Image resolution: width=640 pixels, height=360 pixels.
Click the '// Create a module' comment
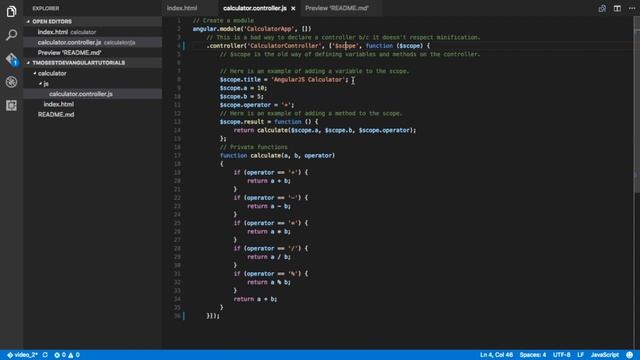click(223, 20)
